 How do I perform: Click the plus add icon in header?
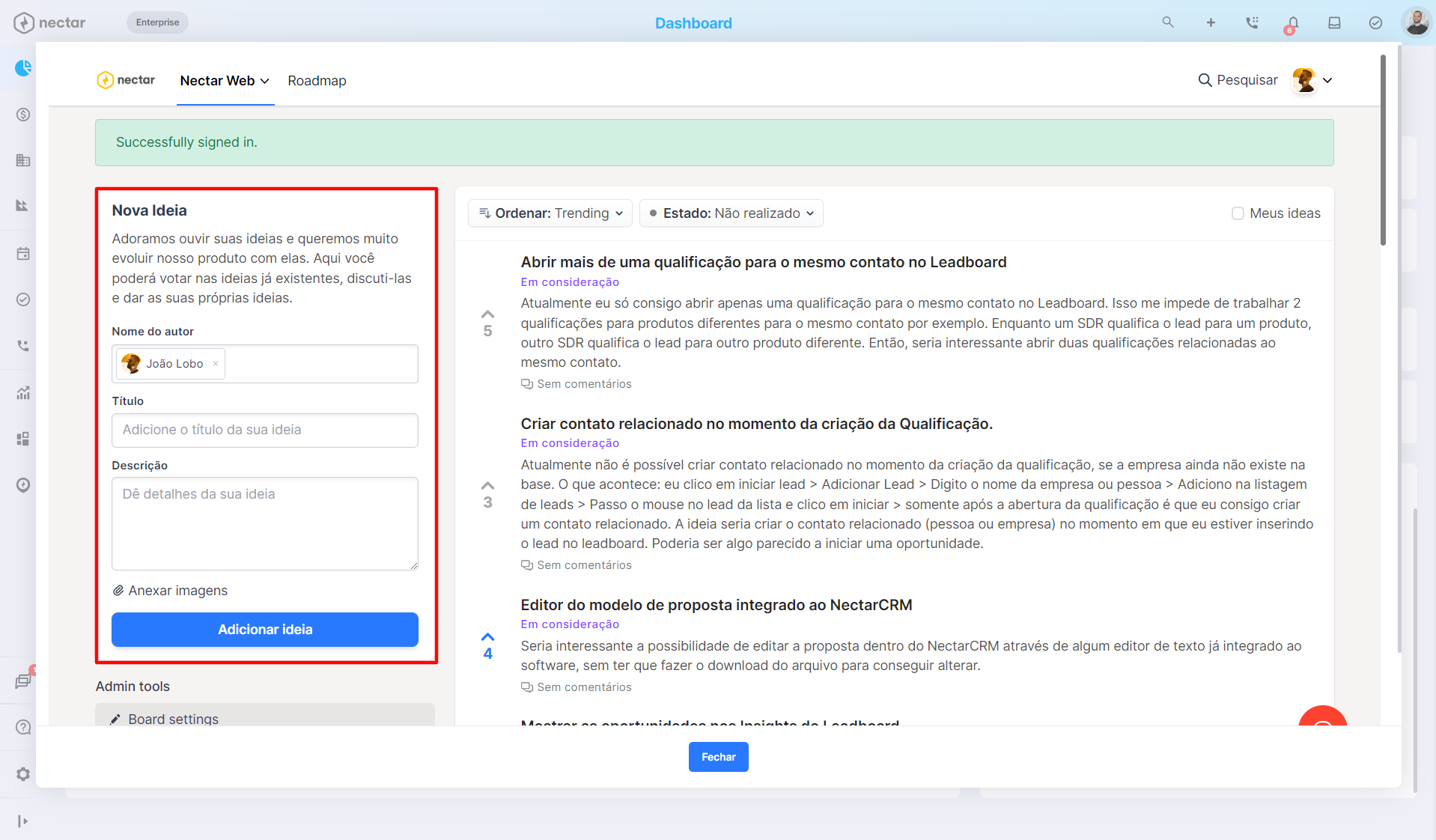tap(1211, 22)
